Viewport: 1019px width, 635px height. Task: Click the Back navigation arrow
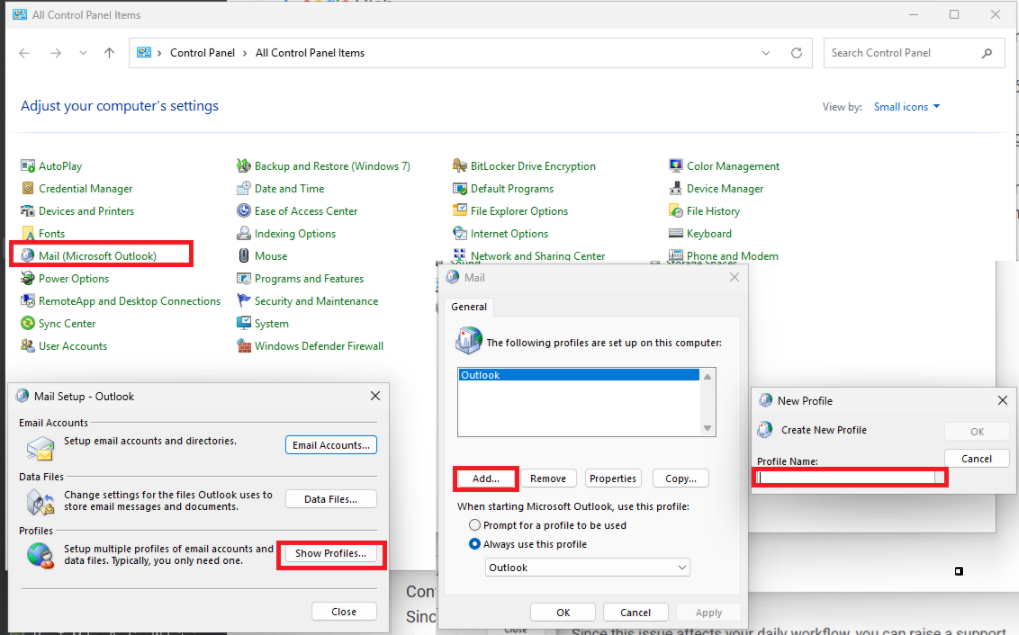(25, 53)
